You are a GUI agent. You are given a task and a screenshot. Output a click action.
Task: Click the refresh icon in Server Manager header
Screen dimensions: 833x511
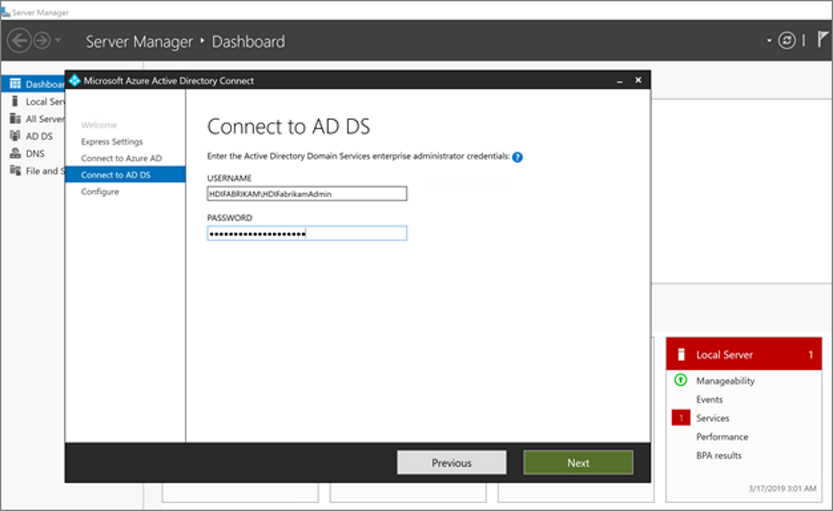point(787,40)
